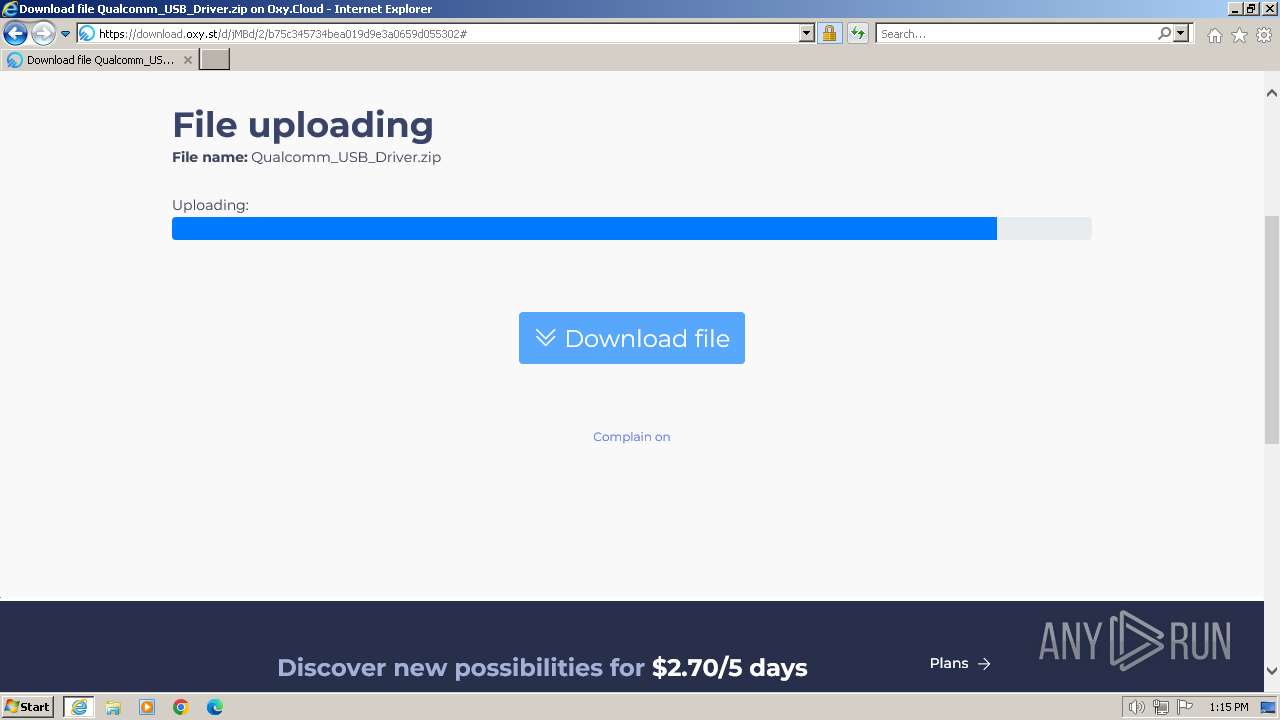
Task: Restore down the Internet Explorer window
Action: [1251, 9]
